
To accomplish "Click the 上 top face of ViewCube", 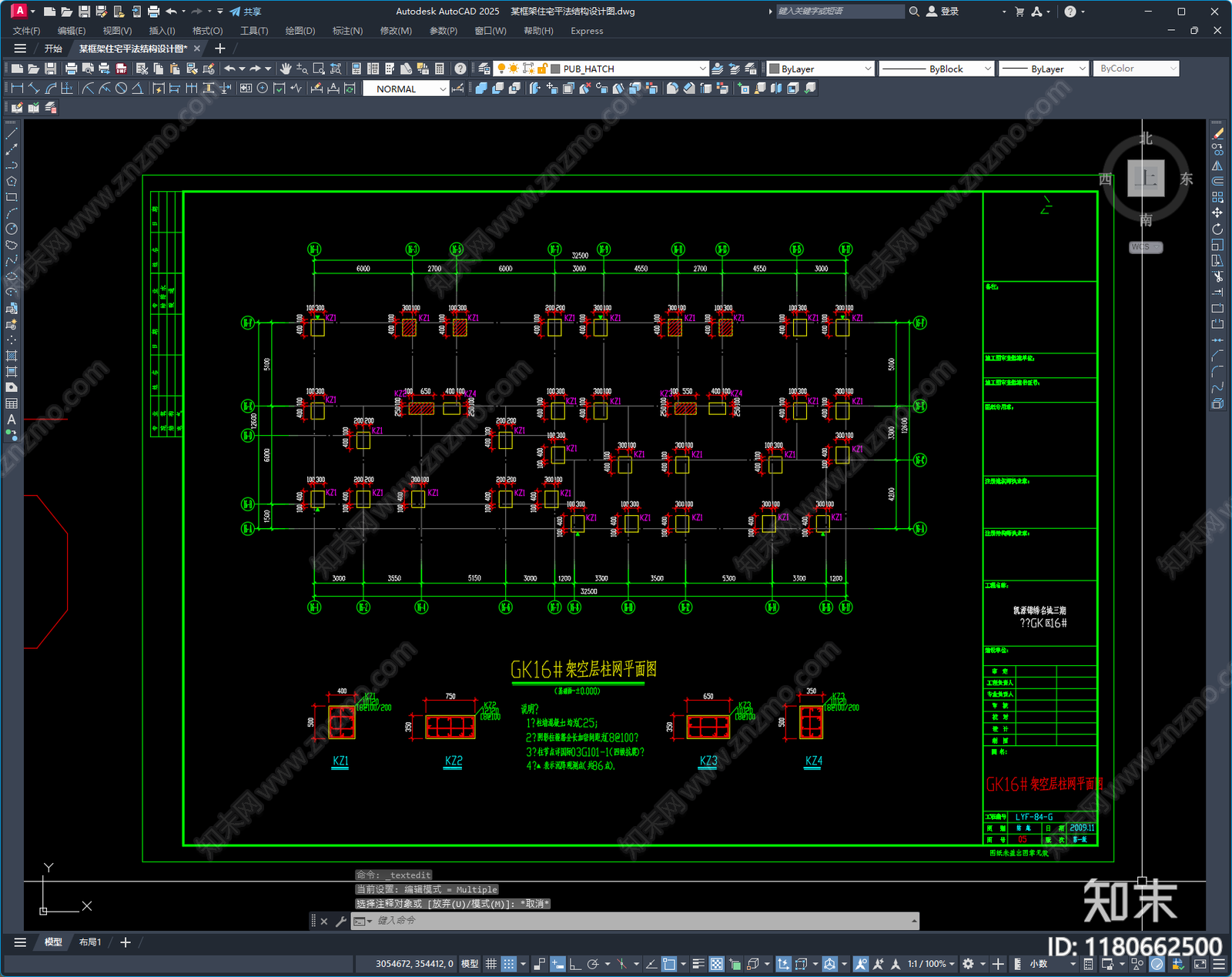I will pos(1146,179).
